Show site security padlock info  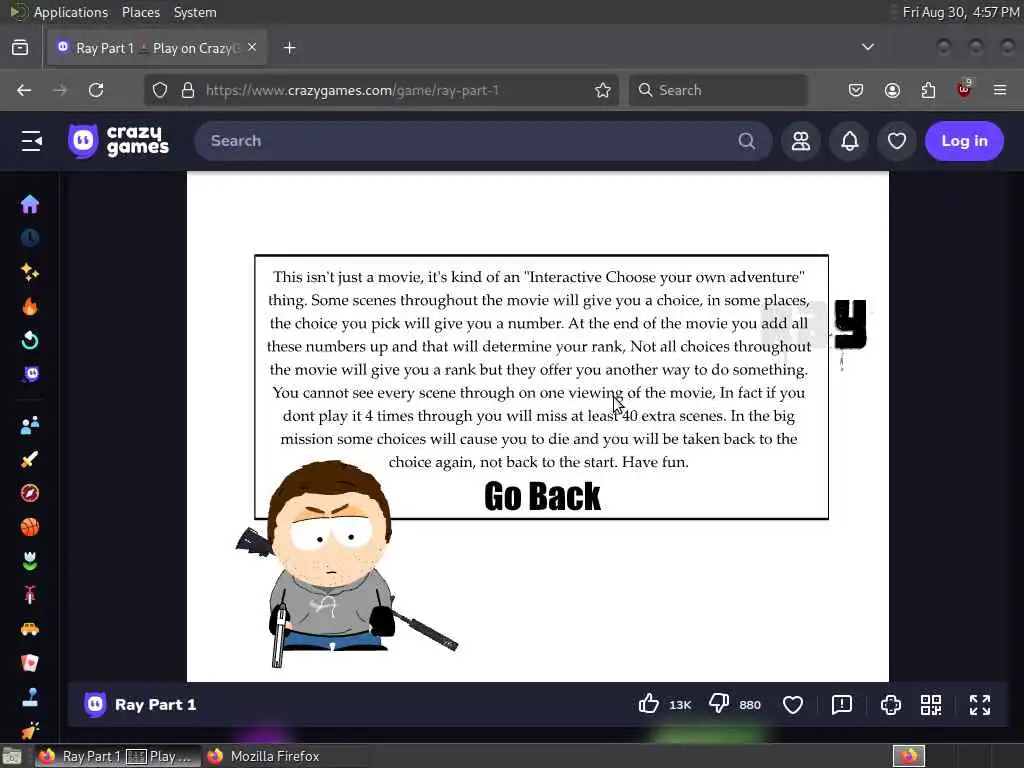[188, 90]
